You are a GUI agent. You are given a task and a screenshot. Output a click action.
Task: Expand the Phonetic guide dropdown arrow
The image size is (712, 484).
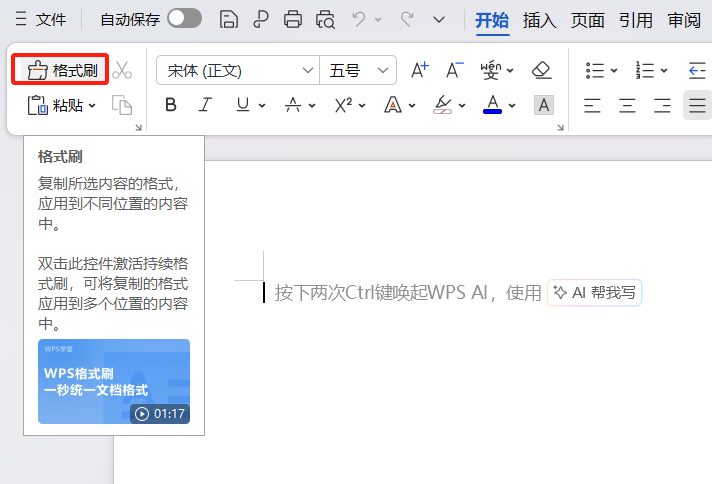click(x=510, y=70)
